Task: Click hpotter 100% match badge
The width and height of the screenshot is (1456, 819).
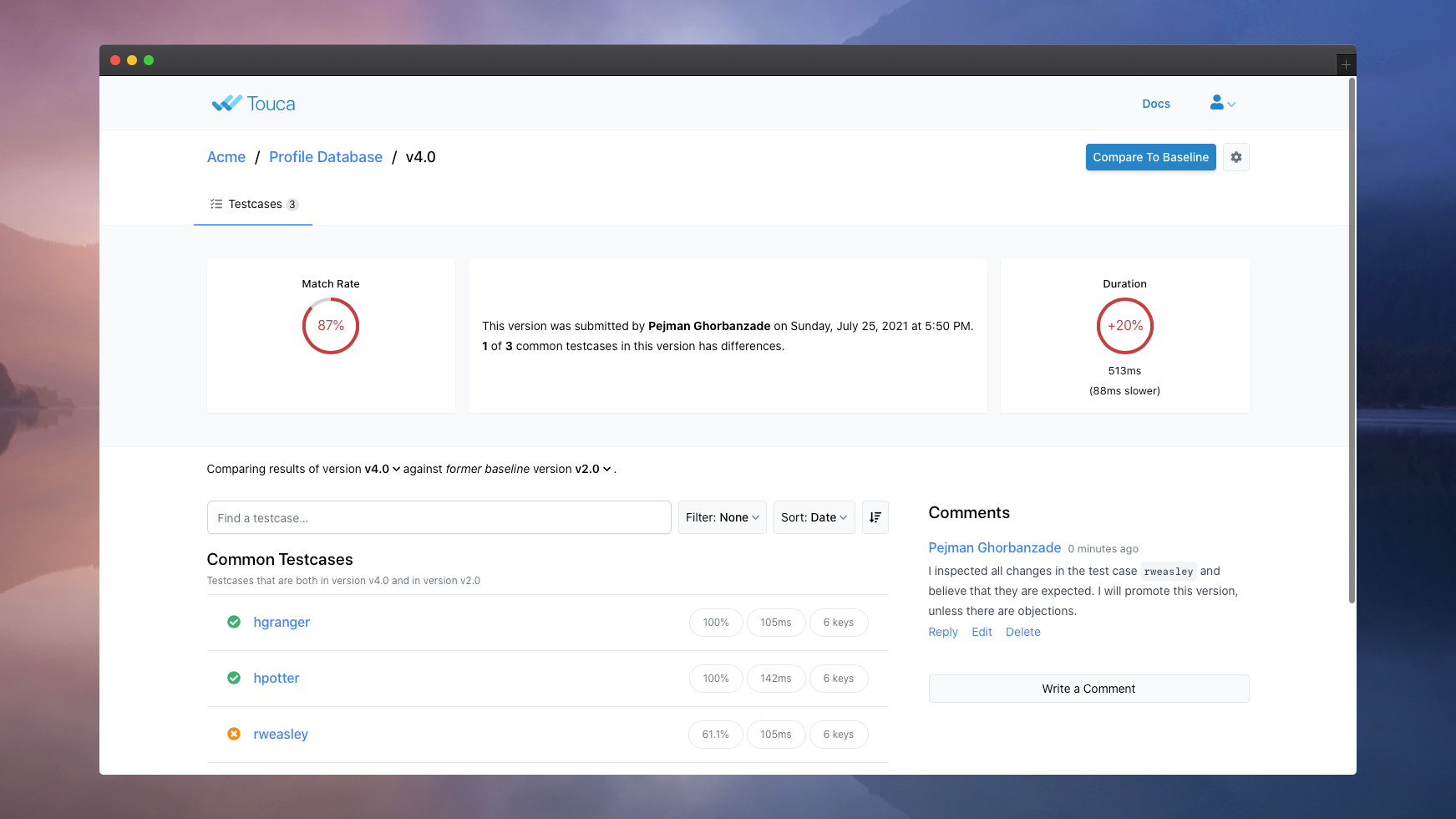Action: click(716, 679)
